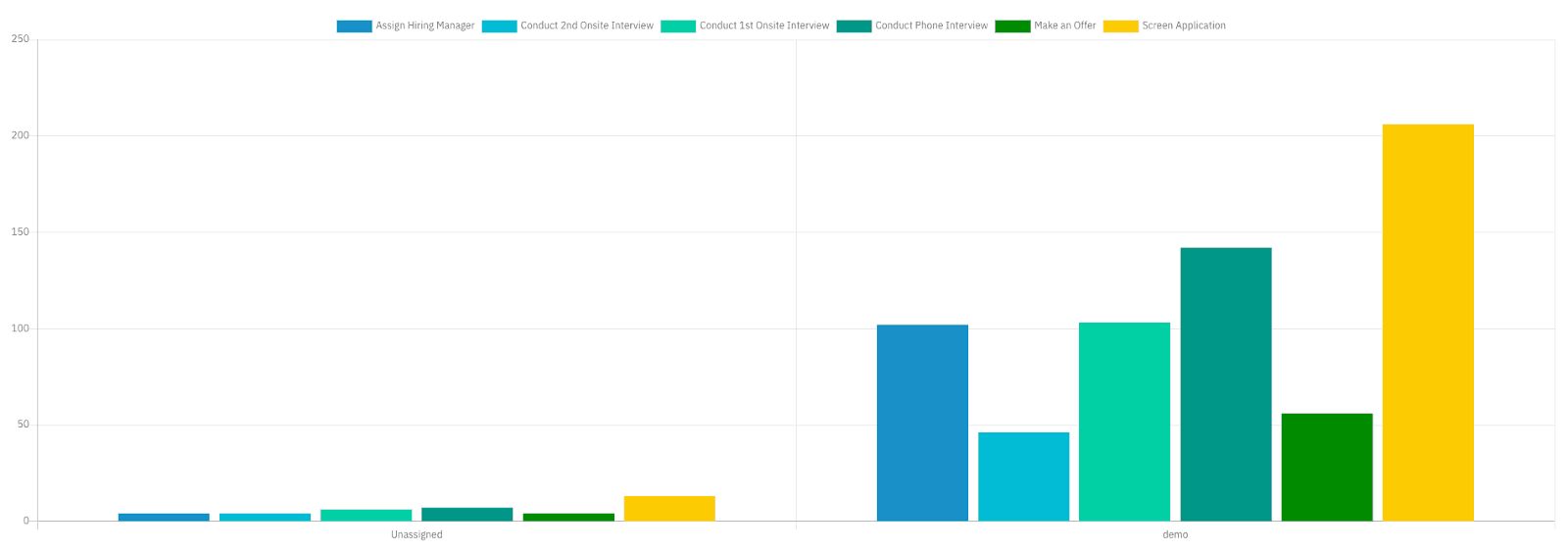This screenshot has height=552, width=1568.
Task: Click the Screen Application legend label
Action: (1184, 26)
